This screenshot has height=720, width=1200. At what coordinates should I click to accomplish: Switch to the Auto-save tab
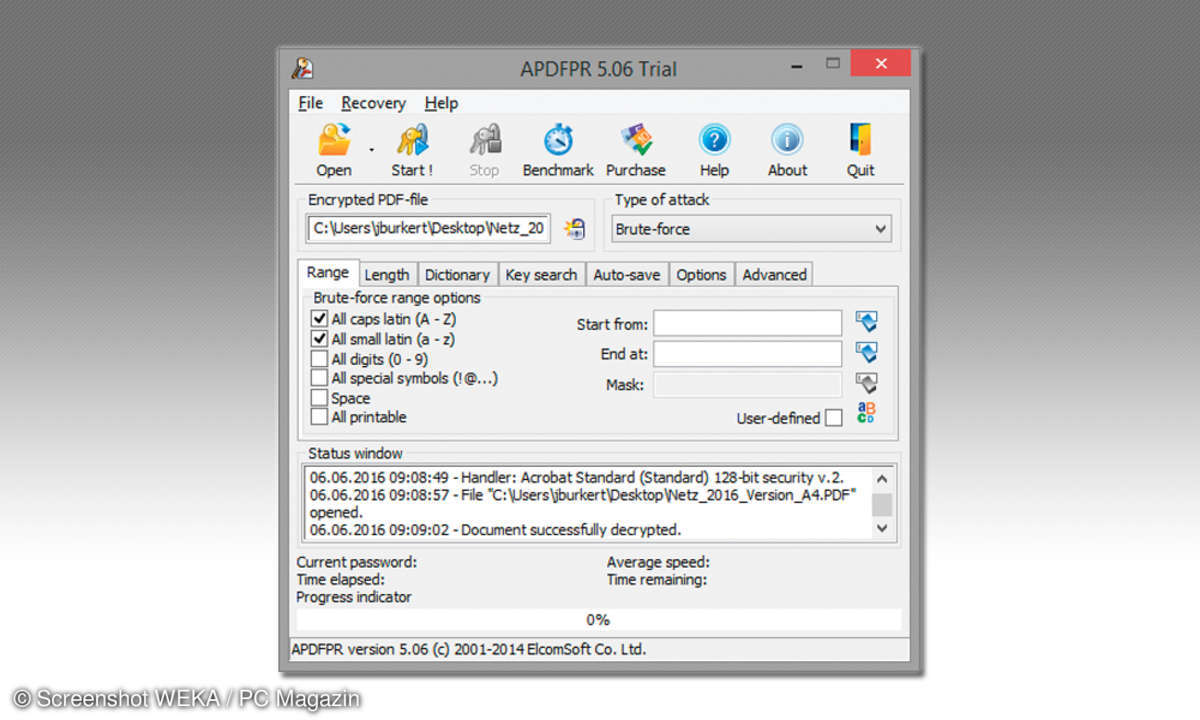627,275
